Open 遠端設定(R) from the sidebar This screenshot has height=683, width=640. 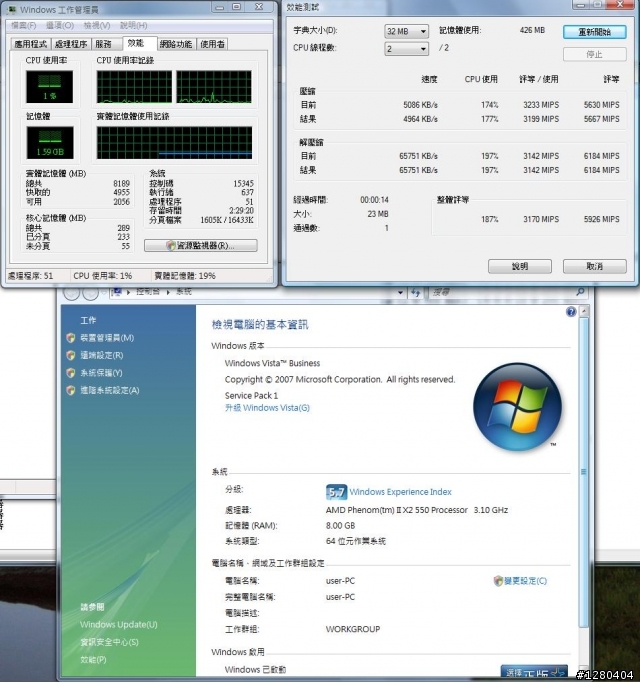point(102,355)
